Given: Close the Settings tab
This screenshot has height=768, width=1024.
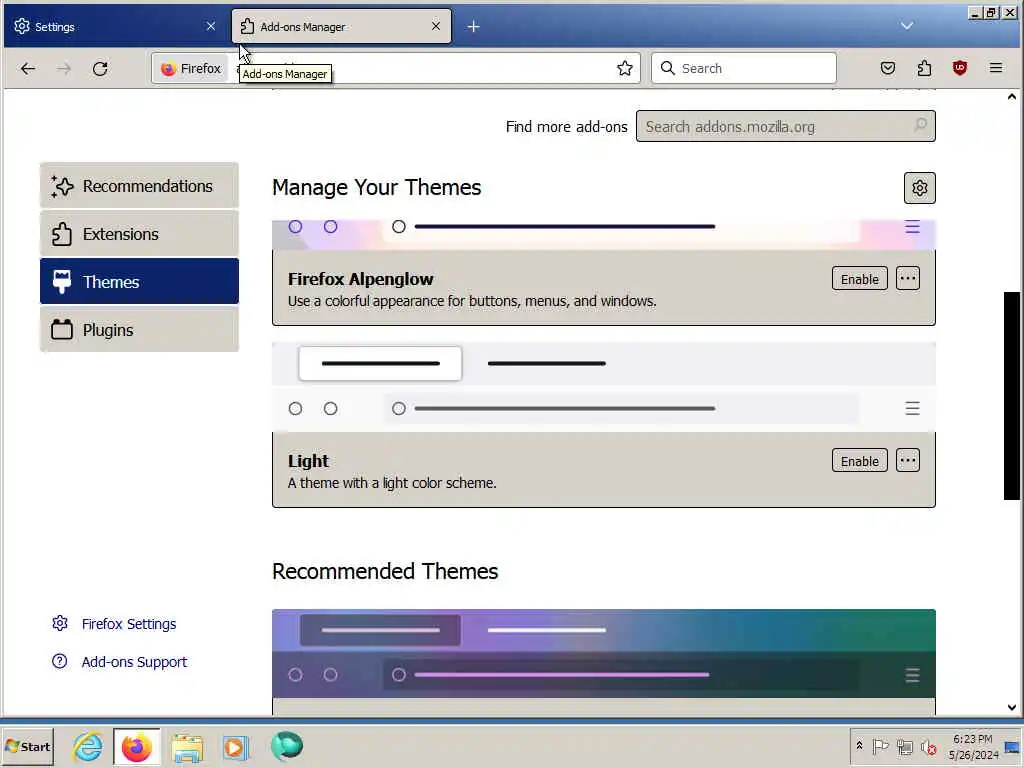Looking at the screenshot, I should click(x=210, y=26).
